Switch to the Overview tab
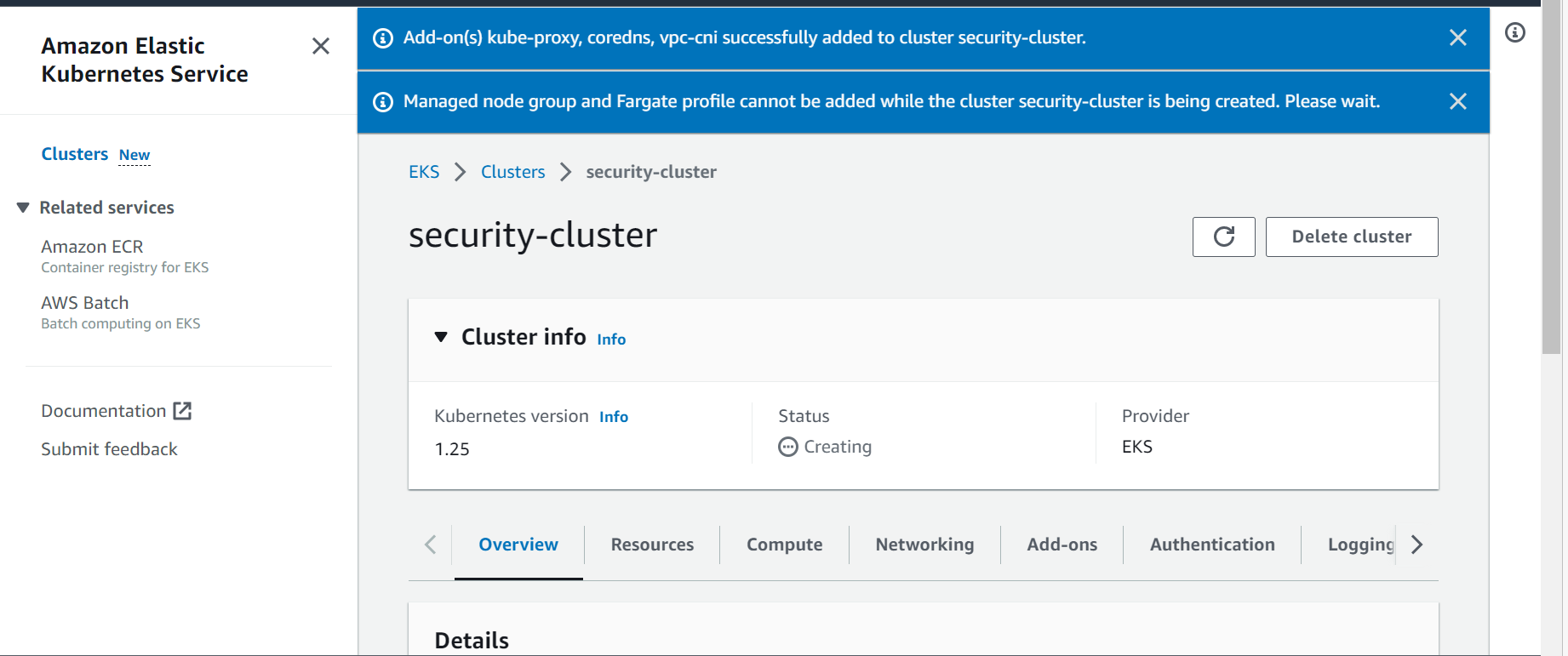This screenshot has height=656, width=1568. [x=518, y=545]
